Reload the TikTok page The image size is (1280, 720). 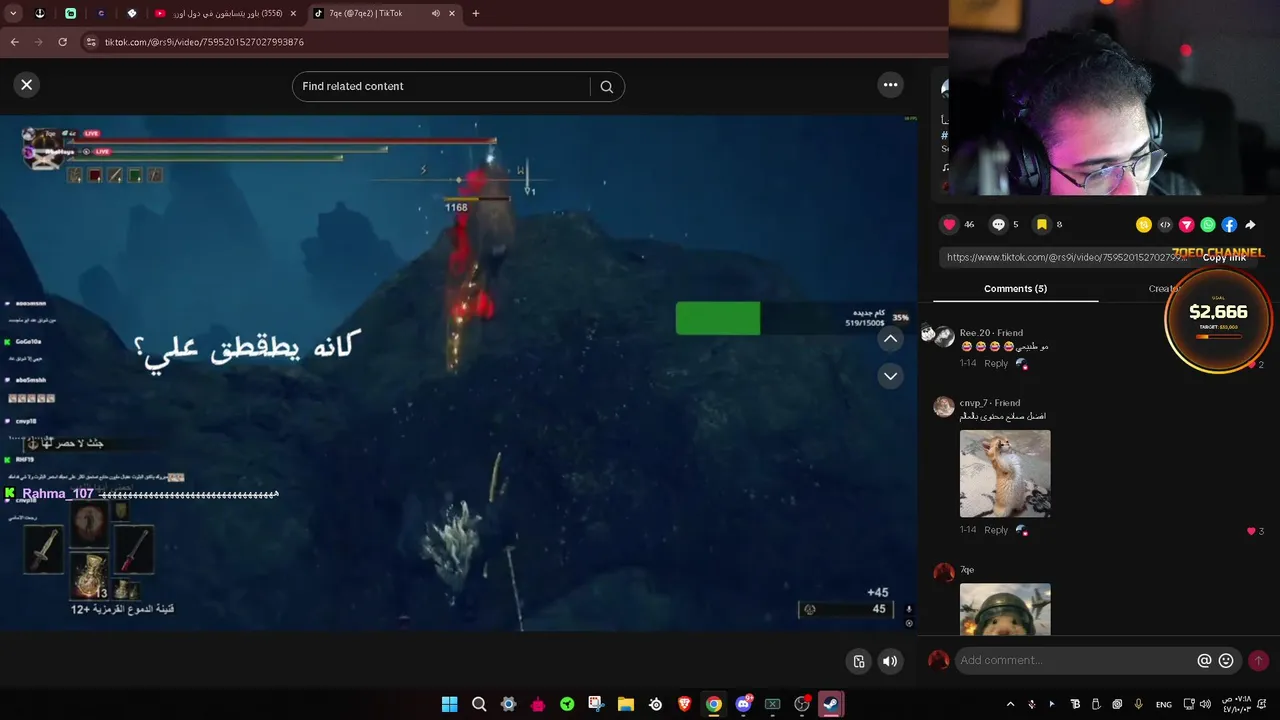pyautogui.click(x=62, y=42)
